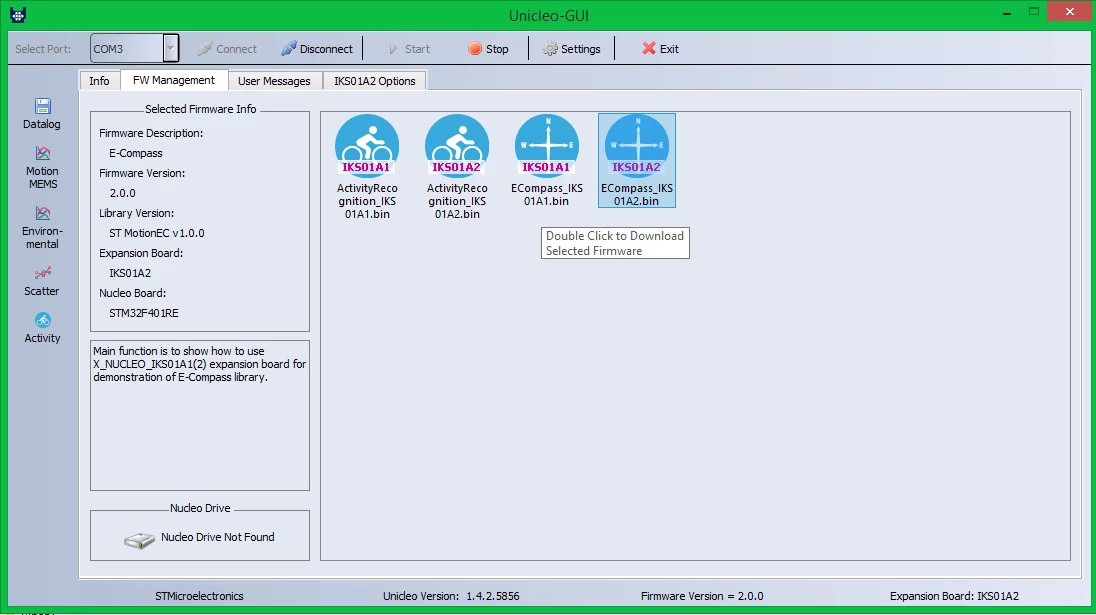Open the Activity sidebar view

[43, 328]
